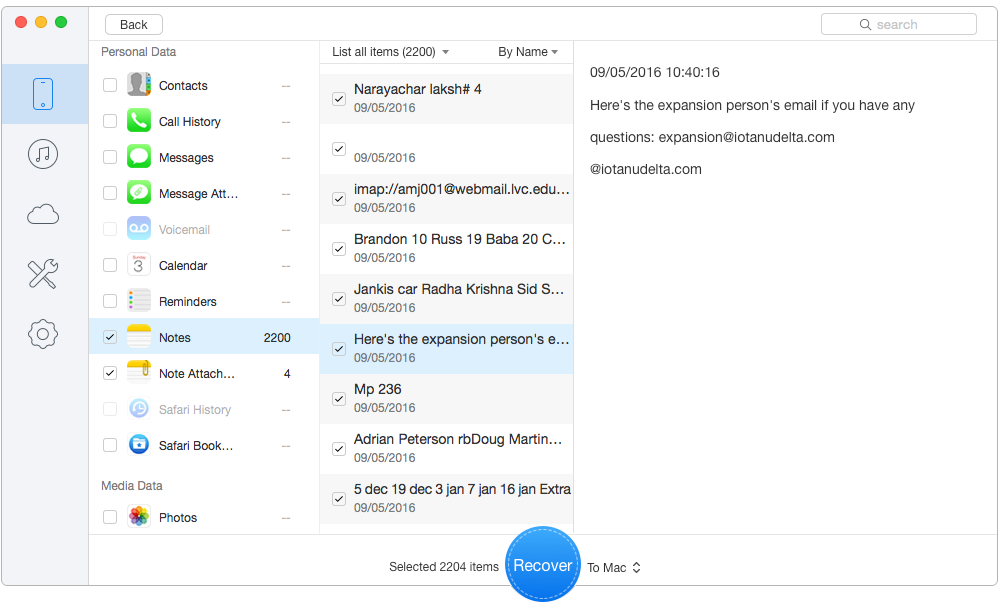This screenshot has height=608, width=1000.
Task: Check the Calendar checkbox
Action: (x=110, y=265)
